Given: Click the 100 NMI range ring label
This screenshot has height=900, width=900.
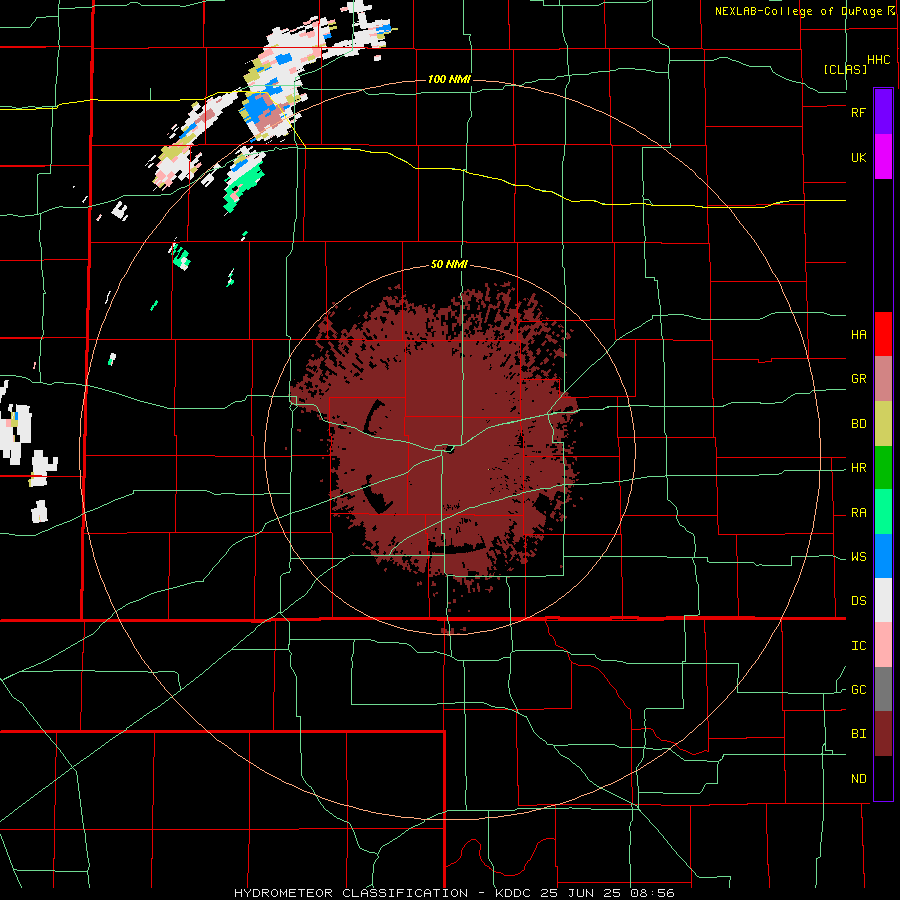Looking at the screenshot, I should (449, 79).
